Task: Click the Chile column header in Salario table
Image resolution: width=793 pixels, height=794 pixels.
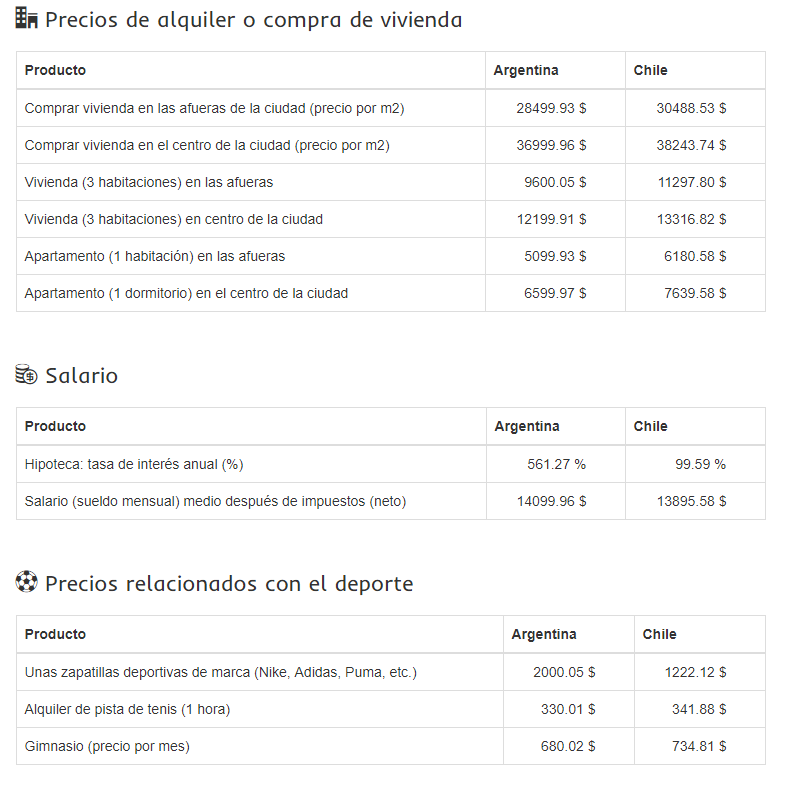Action: [x=650, y=426]
